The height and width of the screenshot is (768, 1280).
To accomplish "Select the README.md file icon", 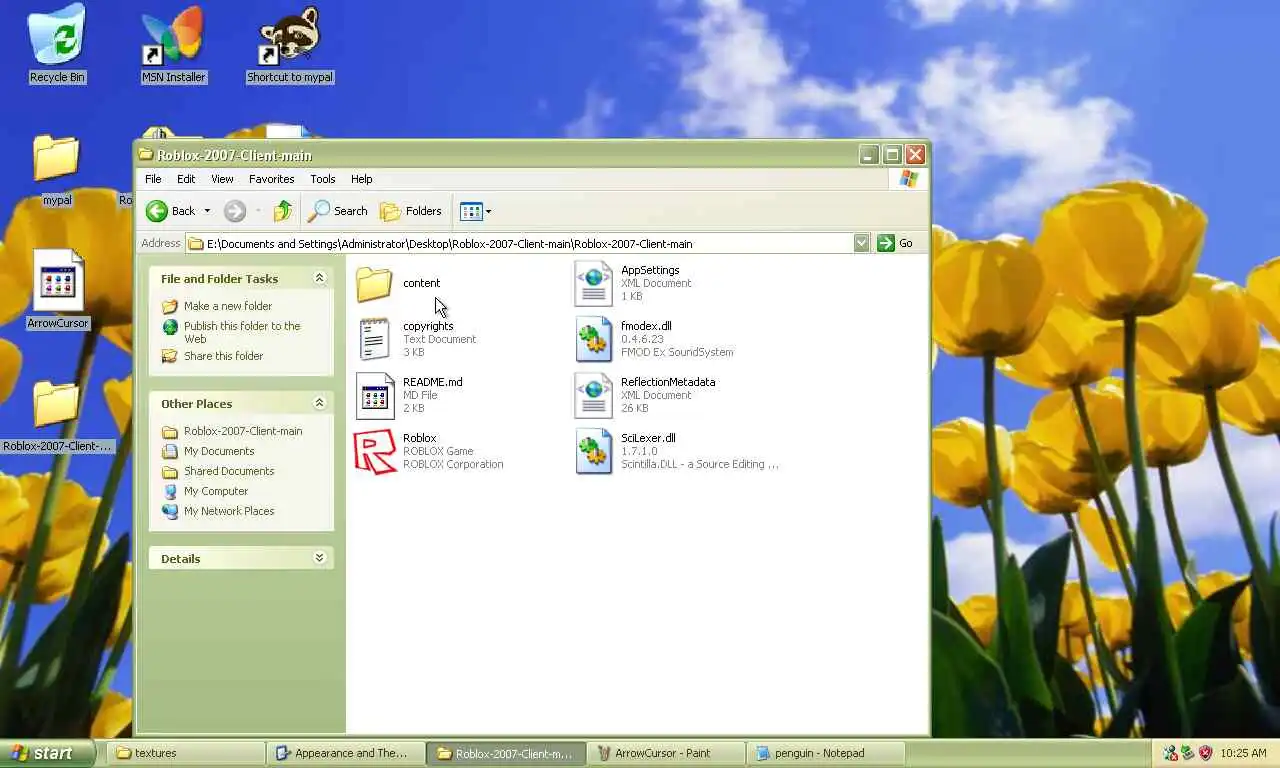I will (x=375, y=396).
